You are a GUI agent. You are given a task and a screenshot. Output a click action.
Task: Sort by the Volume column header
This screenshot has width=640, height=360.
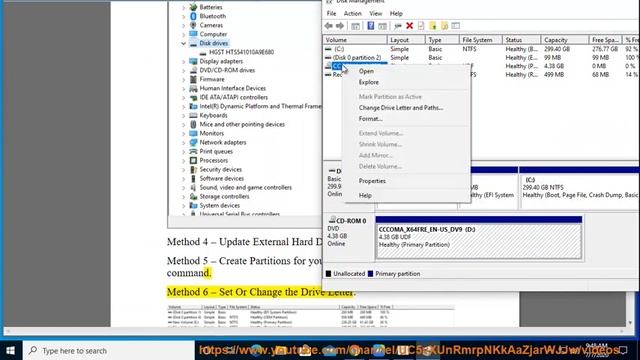(x=355, y=40)
